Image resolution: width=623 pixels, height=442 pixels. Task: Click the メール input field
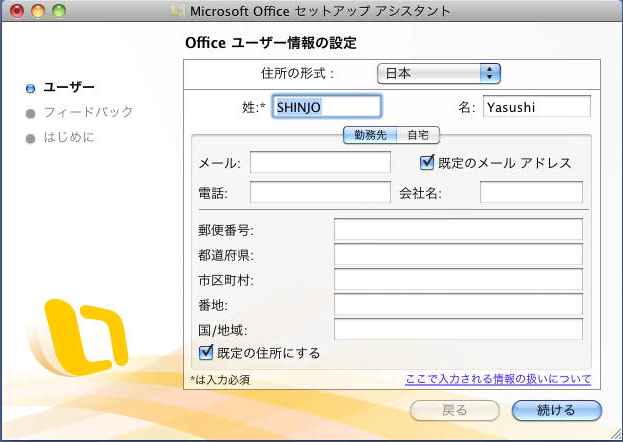click(320, 162)
